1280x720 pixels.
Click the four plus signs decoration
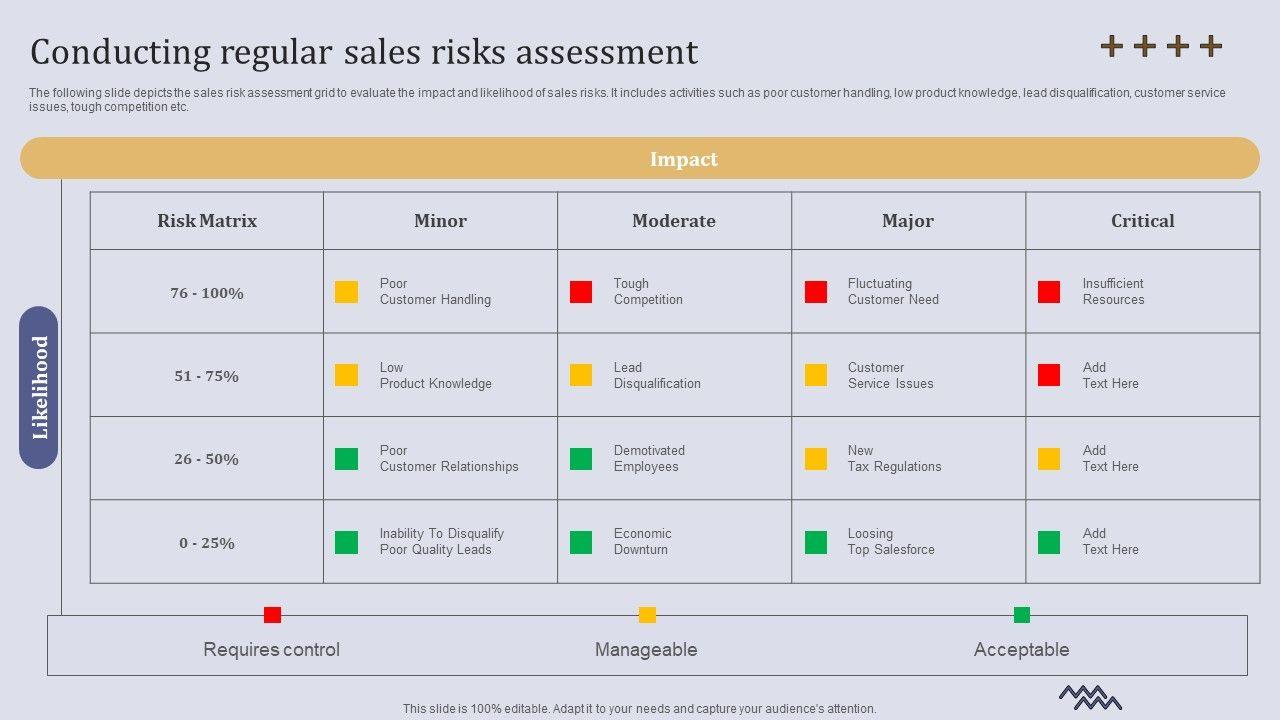pos(1161,46)
